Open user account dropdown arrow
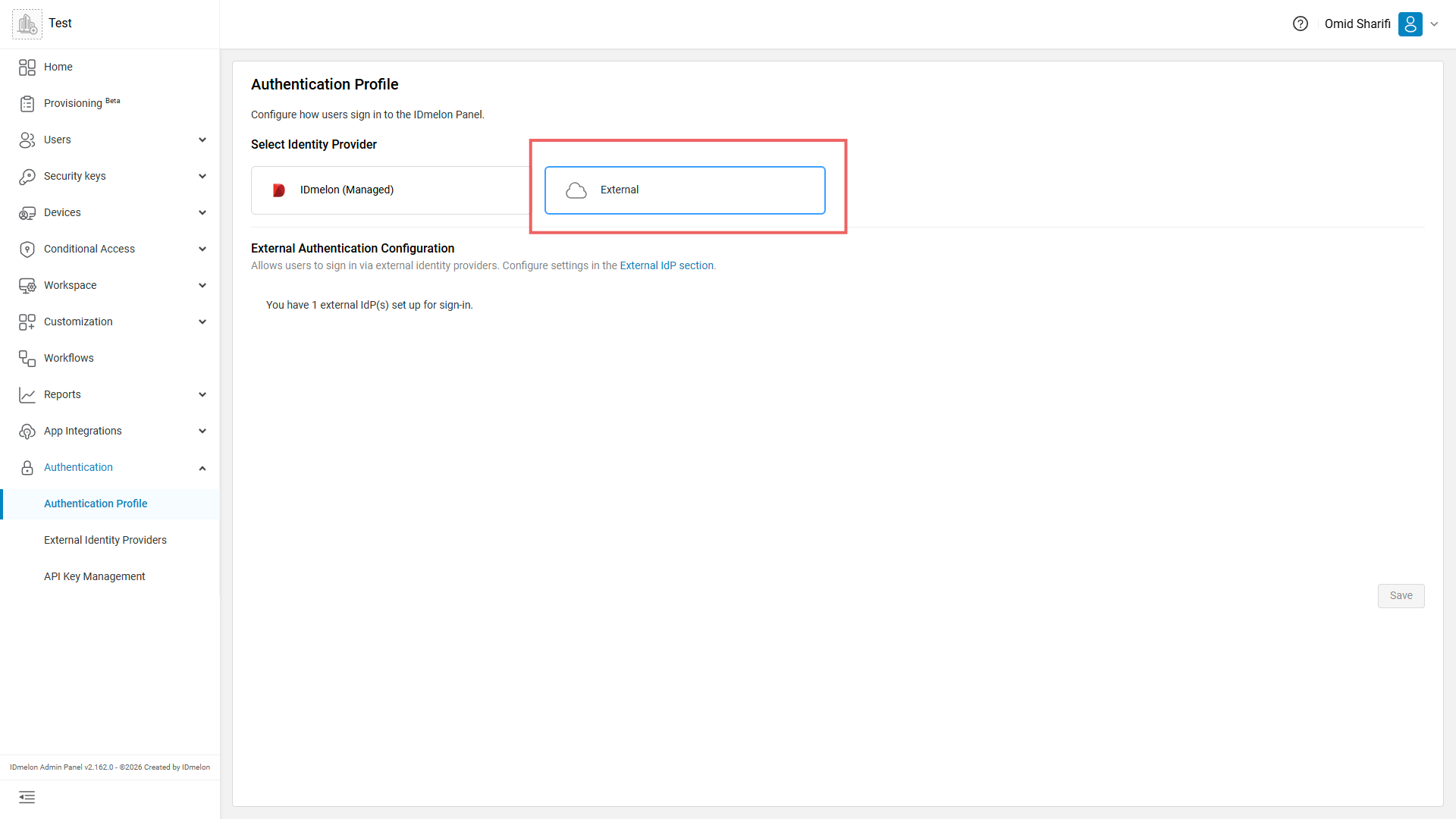The image size is (1456, 819). [1434, 24]
